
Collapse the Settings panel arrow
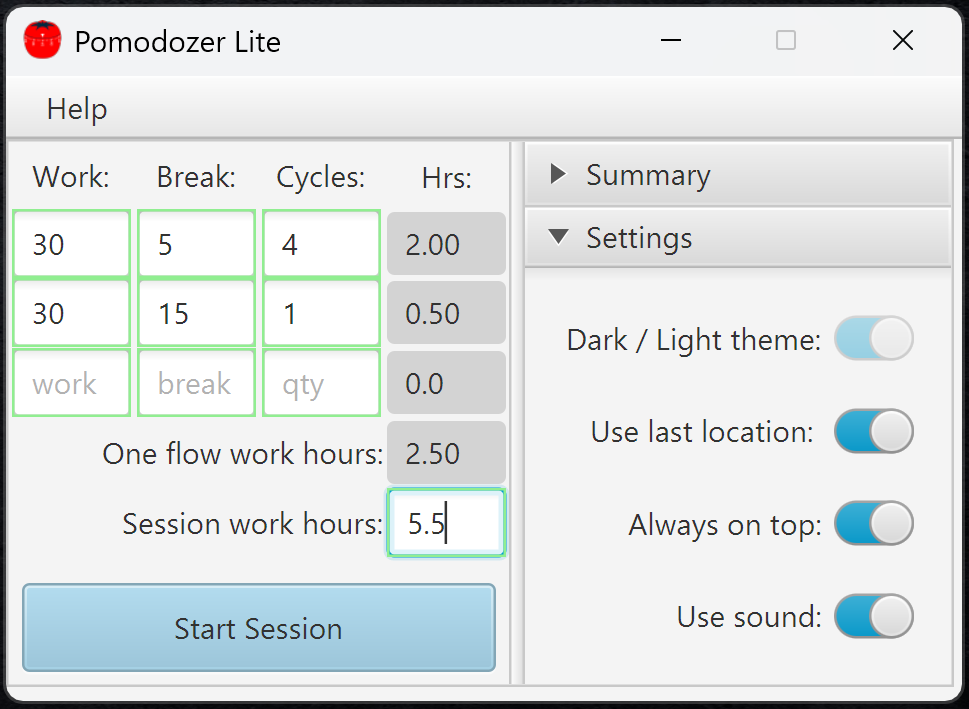click(558, 238)
